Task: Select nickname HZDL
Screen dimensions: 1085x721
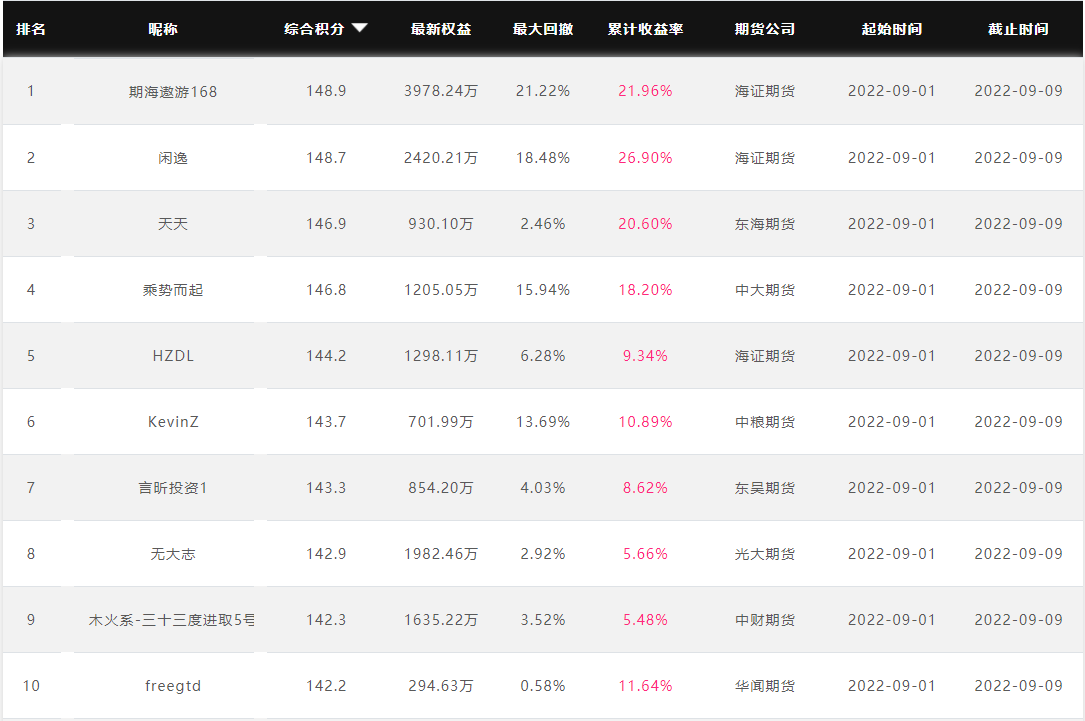Action: (x=173, y=356)
